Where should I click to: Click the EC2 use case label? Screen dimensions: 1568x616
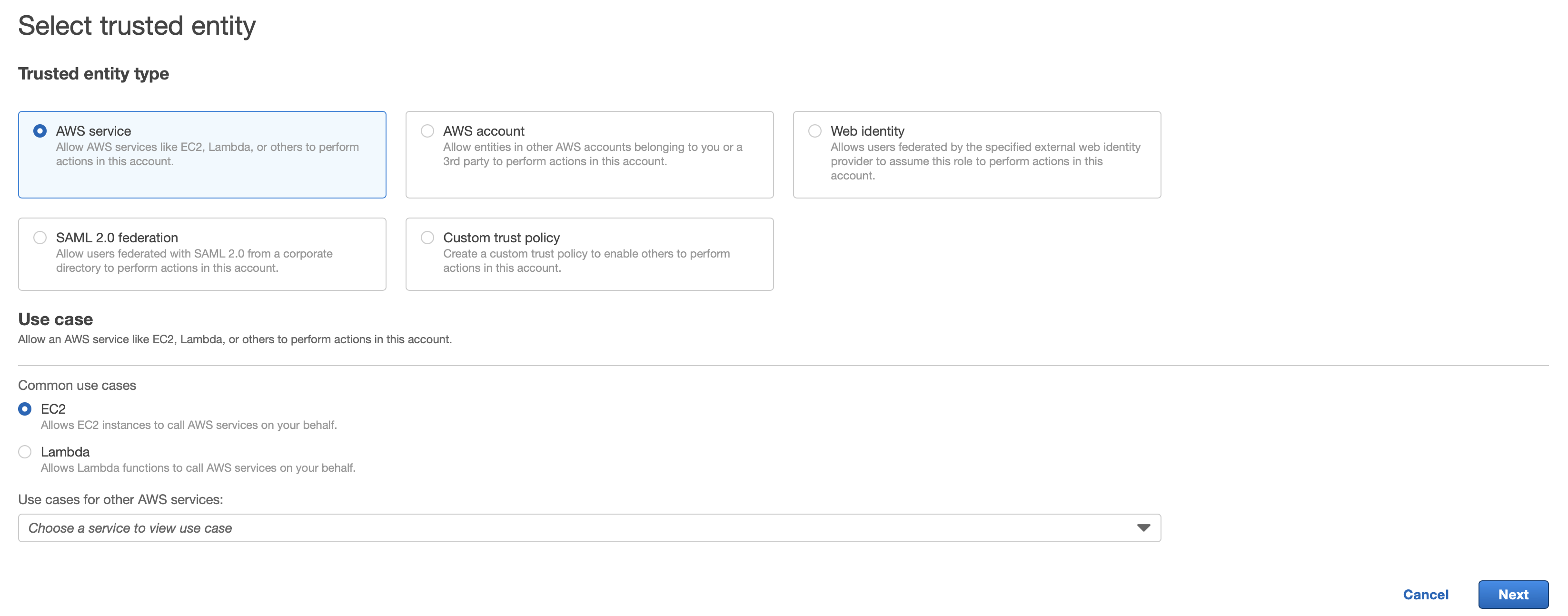(54, 409)
